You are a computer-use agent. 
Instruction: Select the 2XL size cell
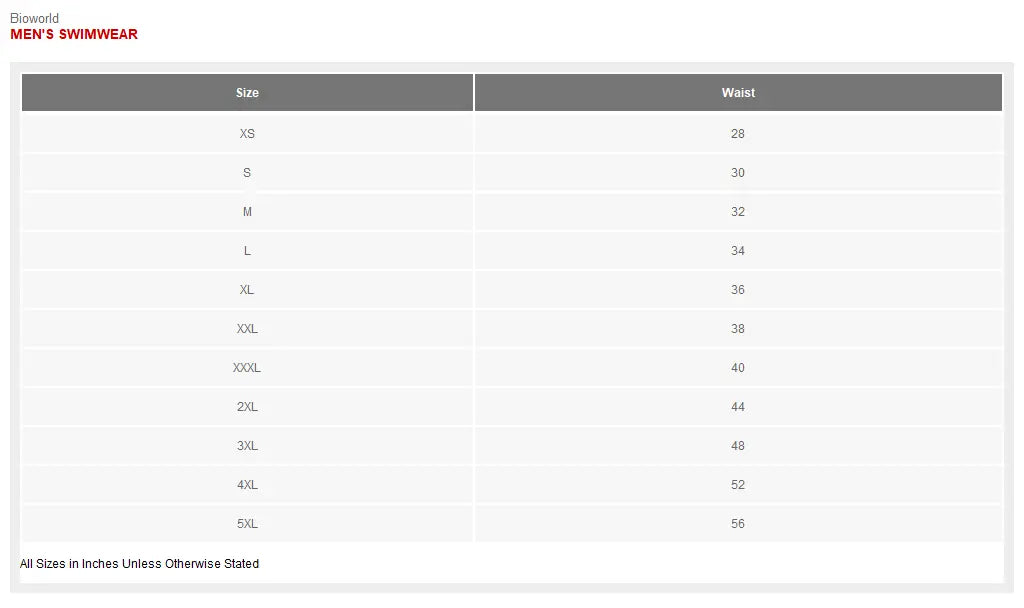tap(247, 407)
